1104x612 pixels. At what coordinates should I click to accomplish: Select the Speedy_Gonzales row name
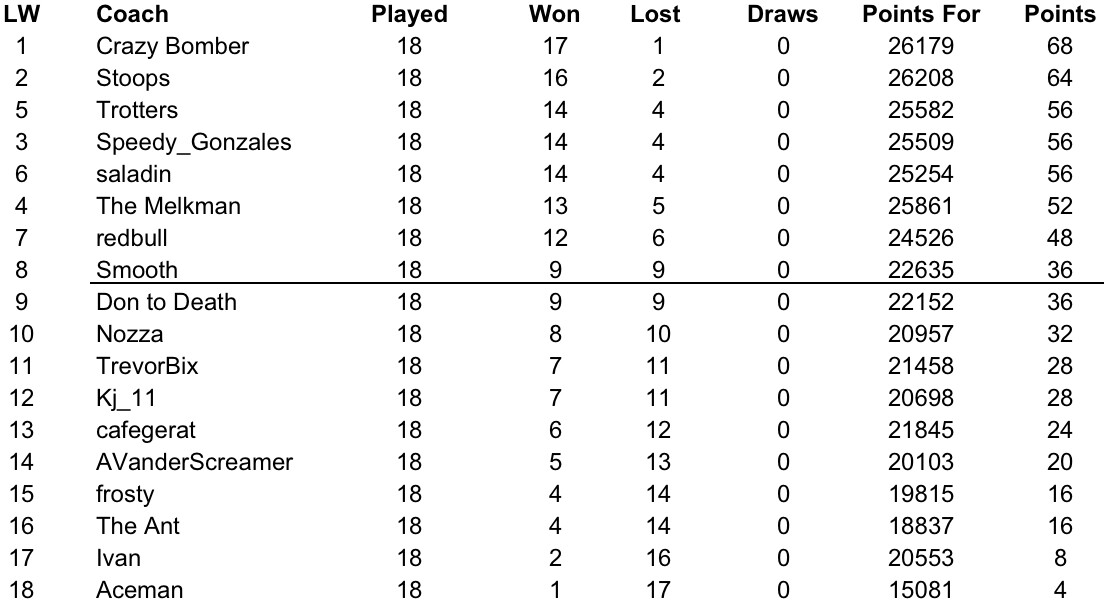coord(194,142)
